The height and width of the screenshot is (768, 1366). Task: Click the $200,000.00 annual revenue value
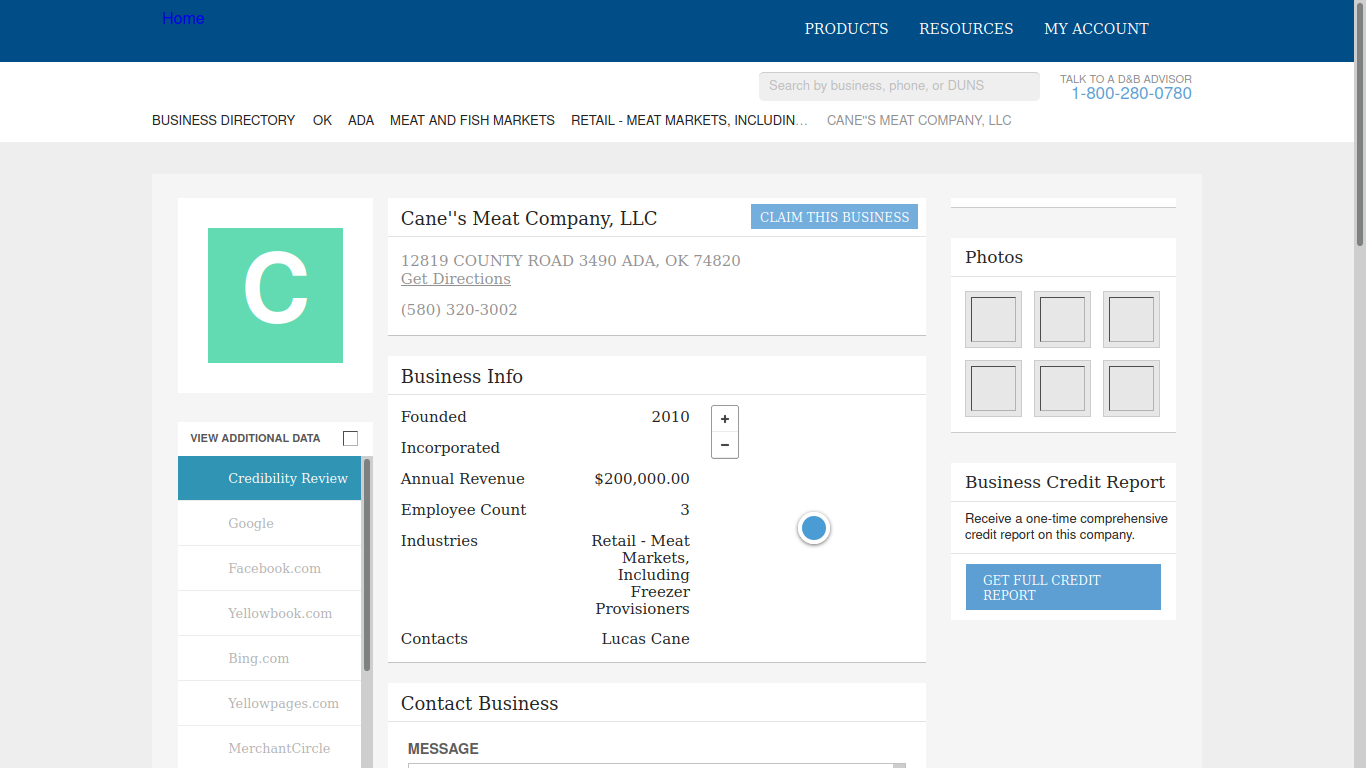pos(642,479)
